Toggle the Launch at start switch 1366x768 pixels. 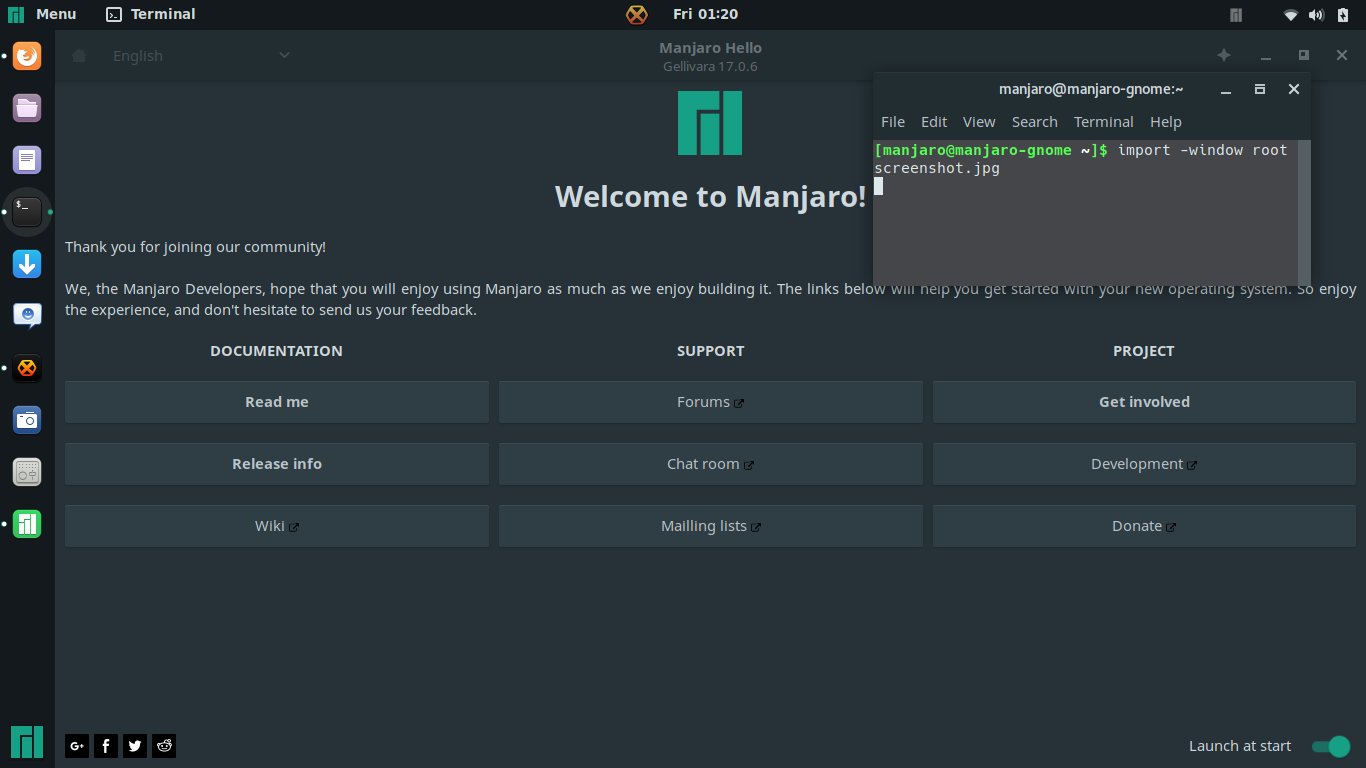click(1331, 746)
